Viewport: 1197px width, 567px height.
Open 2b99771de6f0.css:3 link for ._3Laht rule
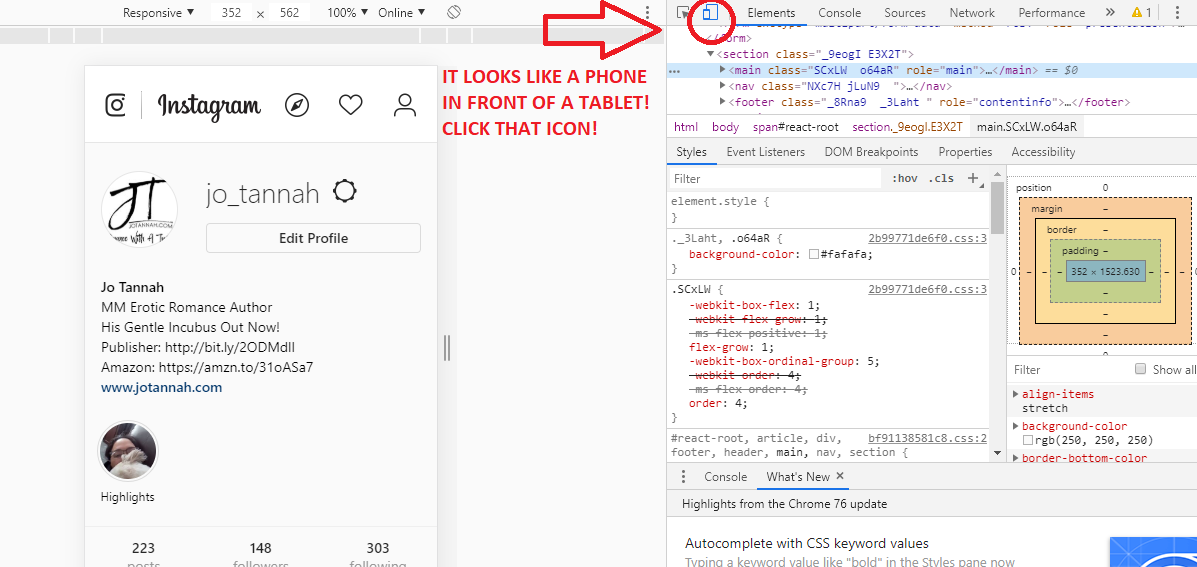(x=928, y=237)
